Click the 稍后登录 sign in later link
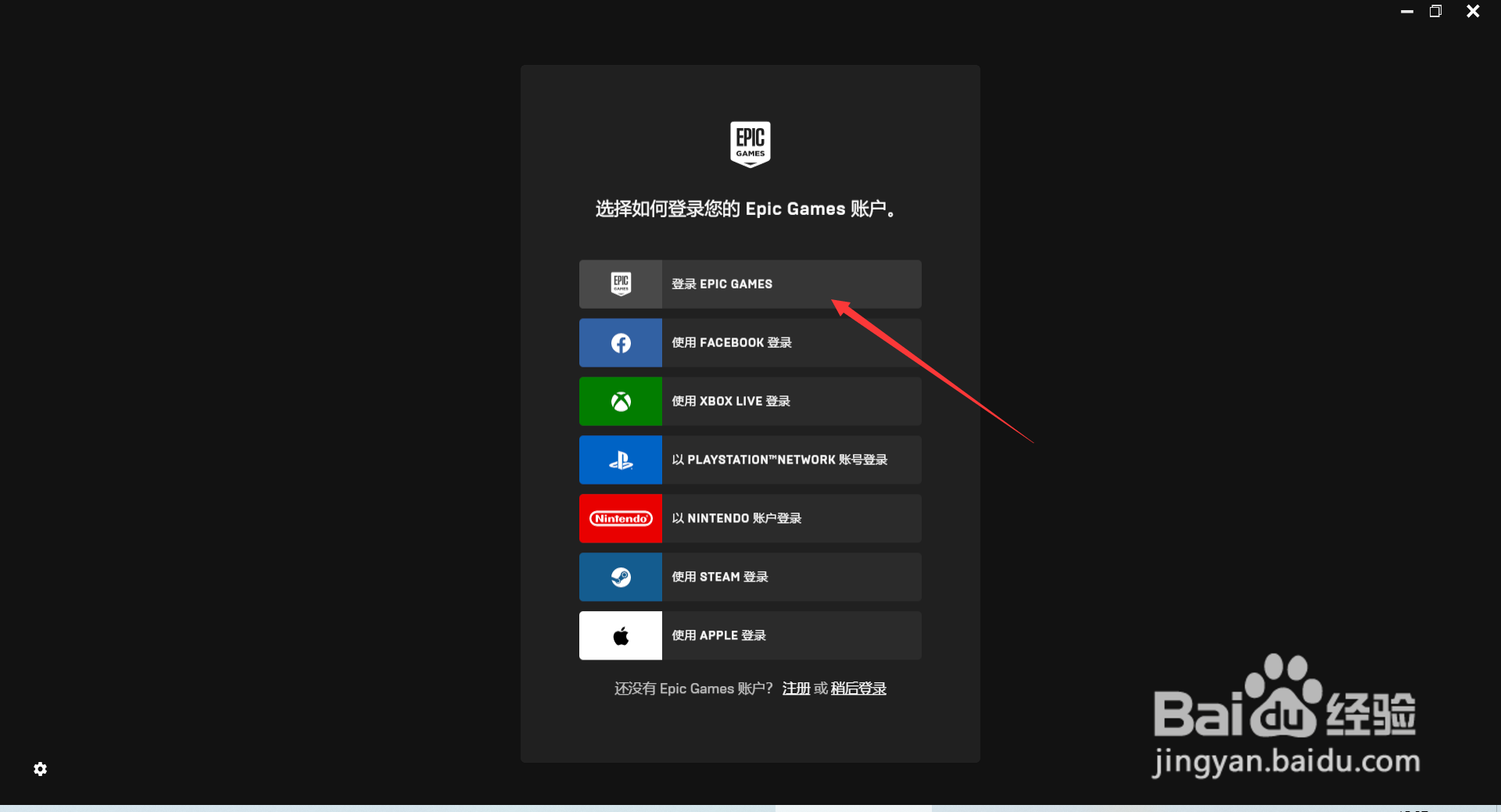 click(858, 689)
